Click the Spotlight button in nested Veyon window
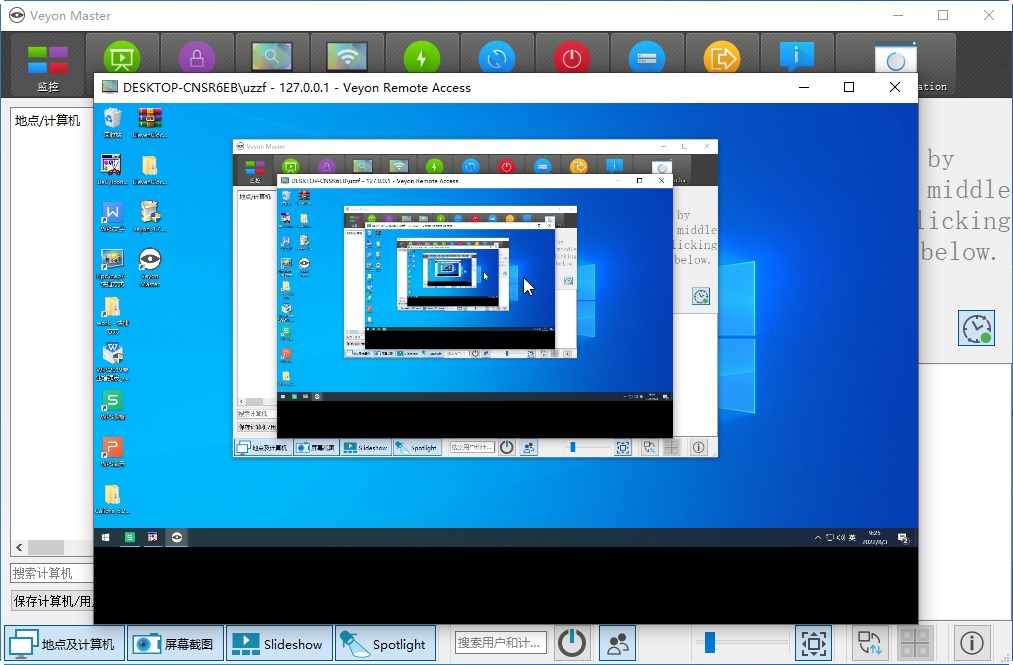 point(417,447)
